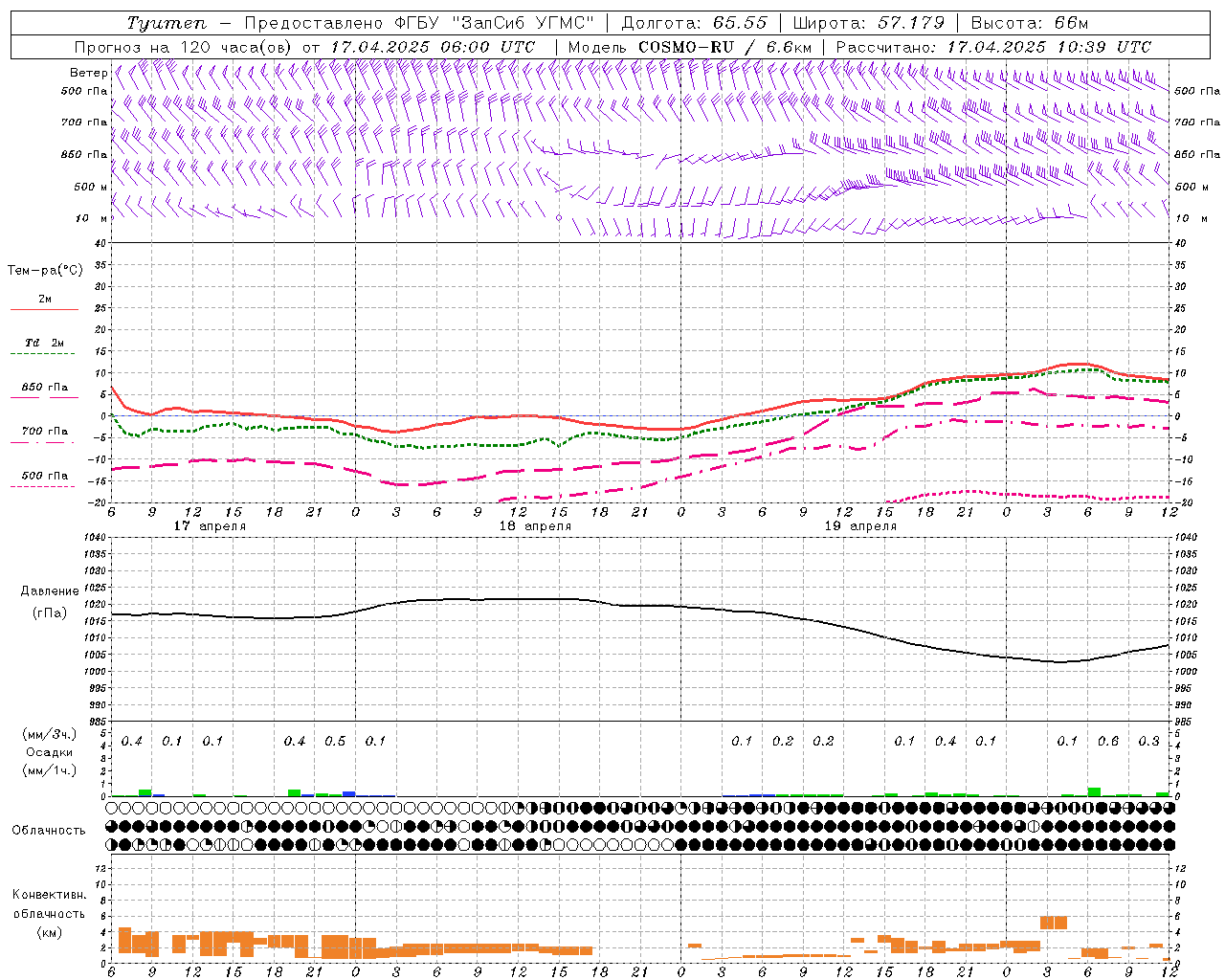Click the "Облачность" cloud cover label
Screen dimensions: 1225x980
click(49, 831)
